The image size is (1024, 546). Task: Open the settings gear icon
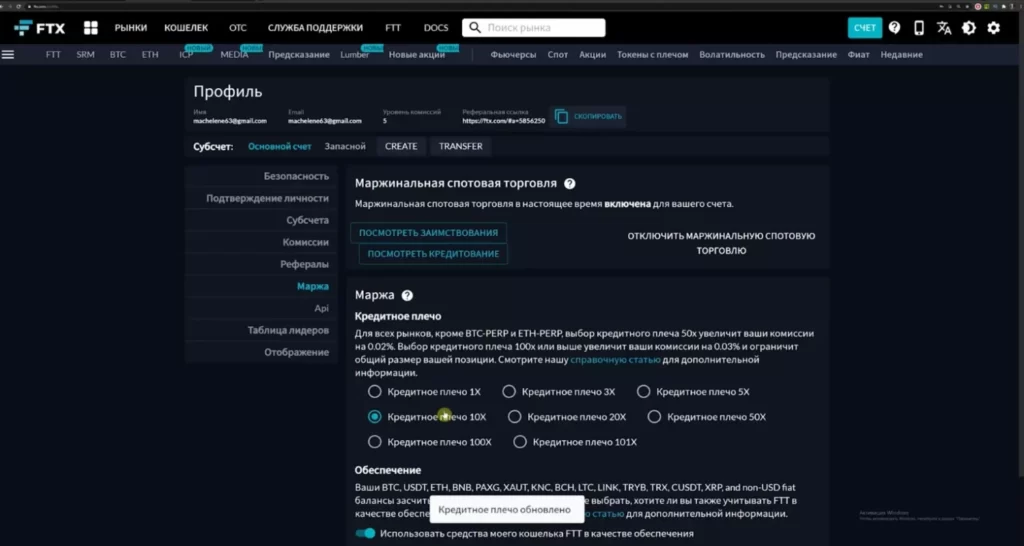tap(993, 28)
